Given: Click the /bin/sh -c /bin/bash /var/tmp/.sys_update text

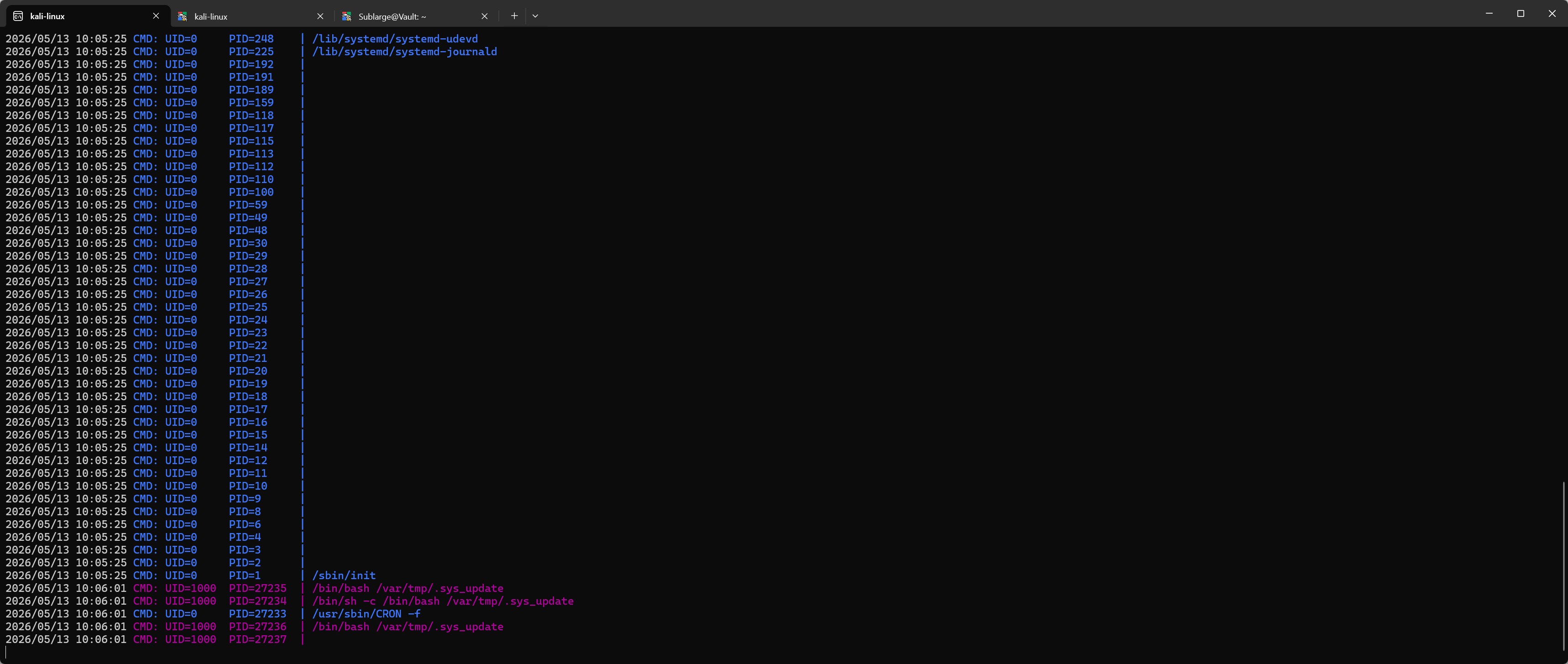Looking at the screenshot, I should (443, 601).
